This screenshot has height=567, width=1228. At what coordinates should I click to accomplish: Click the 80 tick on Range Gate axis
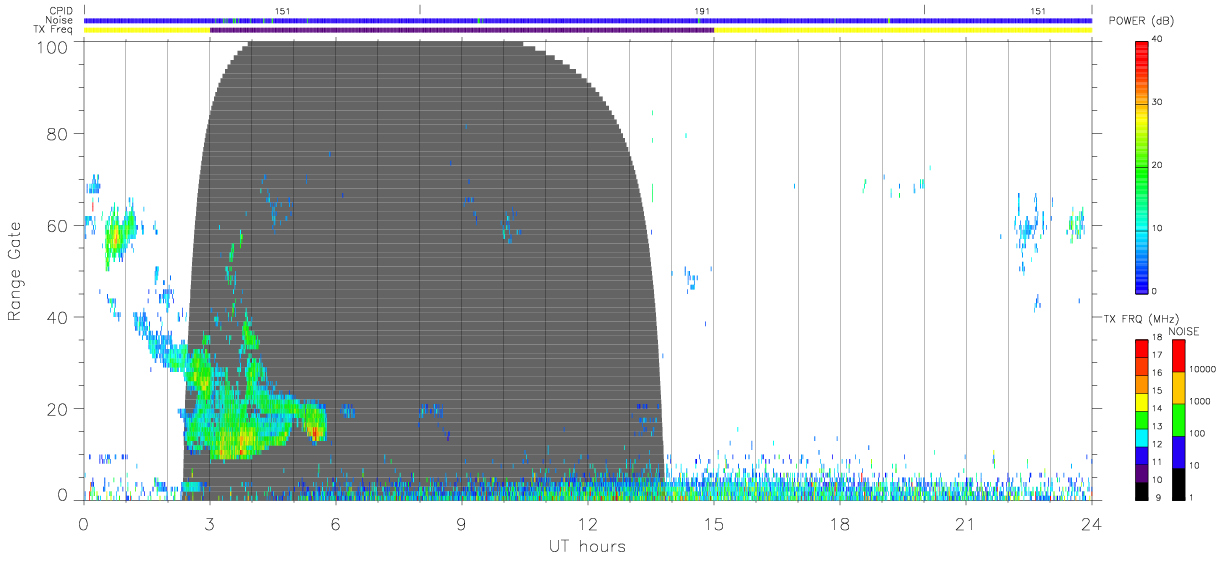(60, 133)
